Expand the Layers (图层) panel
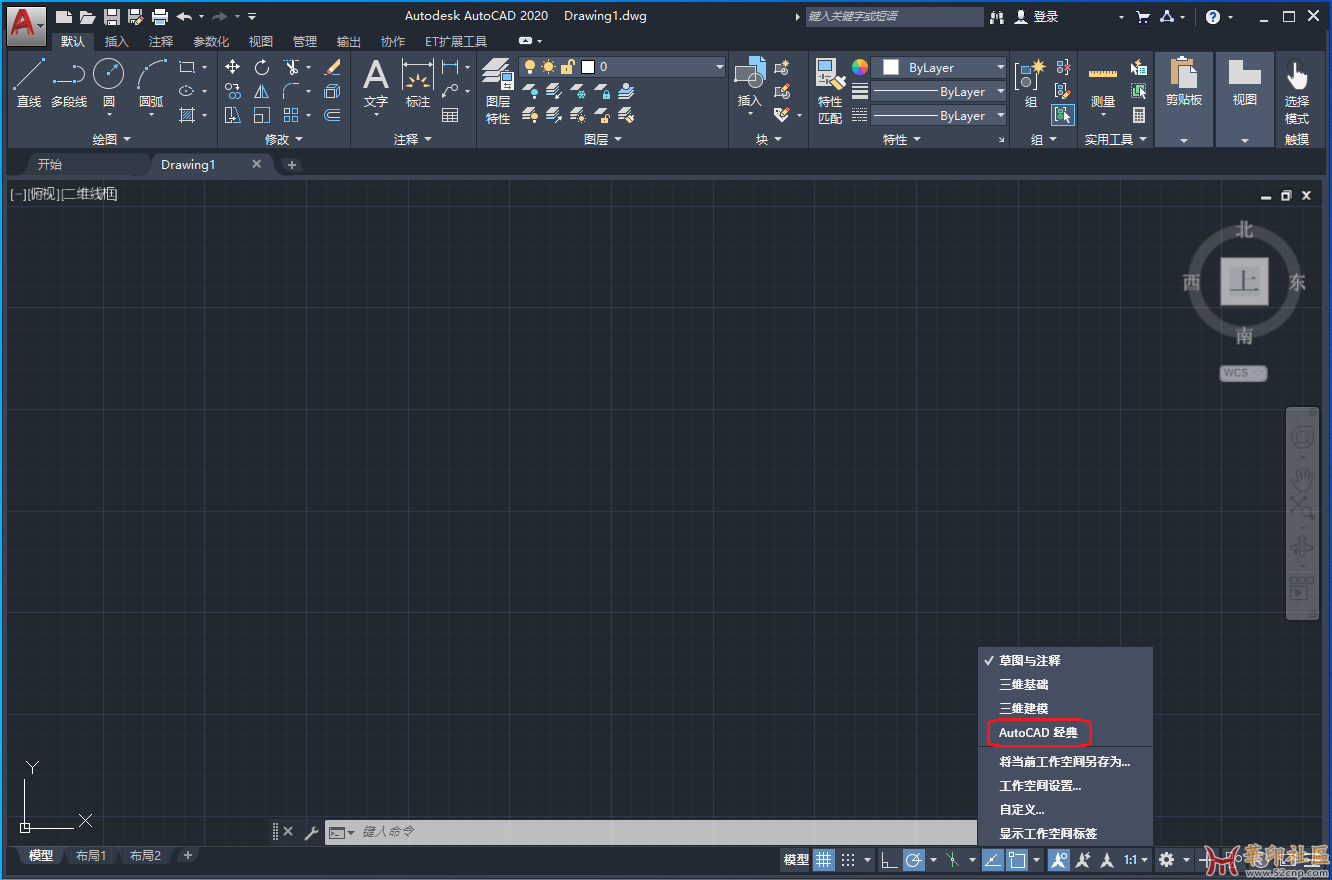Screen dimensions: 1332x880 tap(603, 139)
